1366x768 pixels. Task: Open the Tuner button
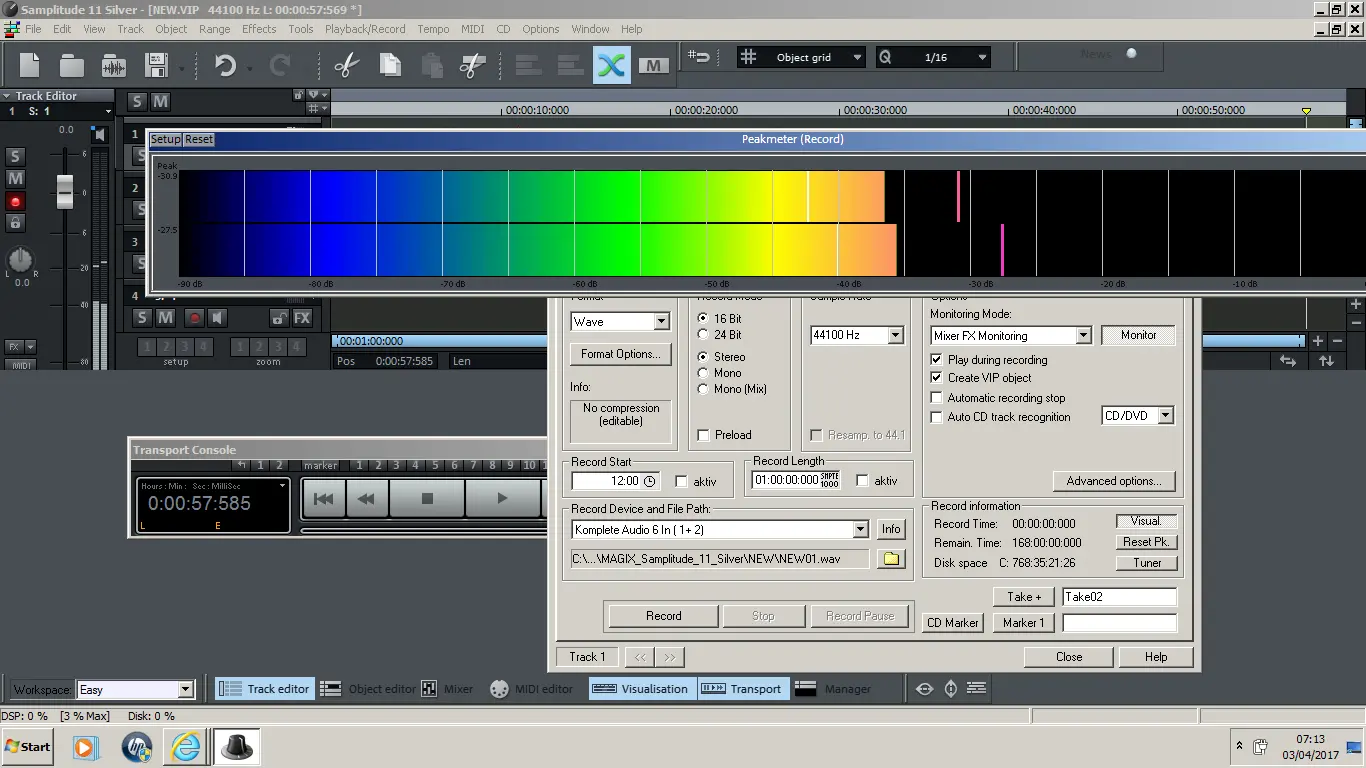click(x=1146, y=563)
